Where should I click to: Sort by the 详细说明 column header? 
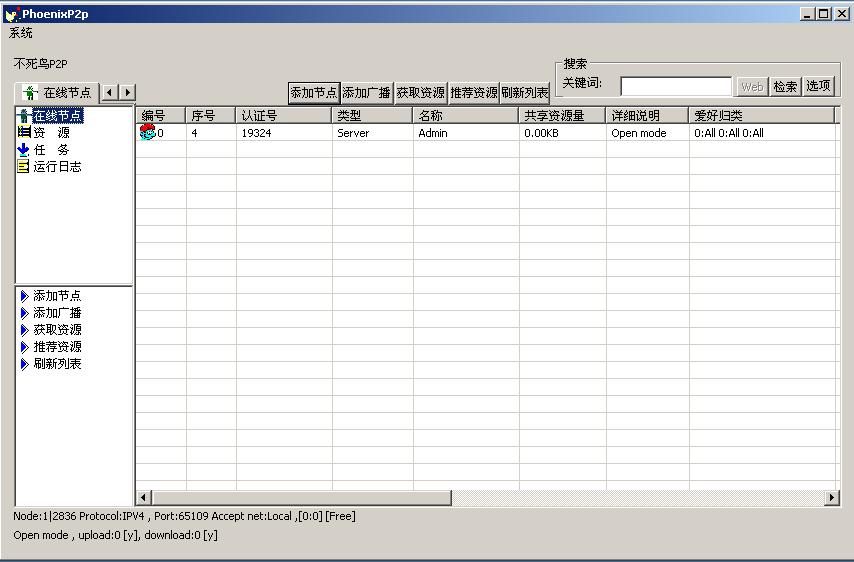[x=648, y=115]
